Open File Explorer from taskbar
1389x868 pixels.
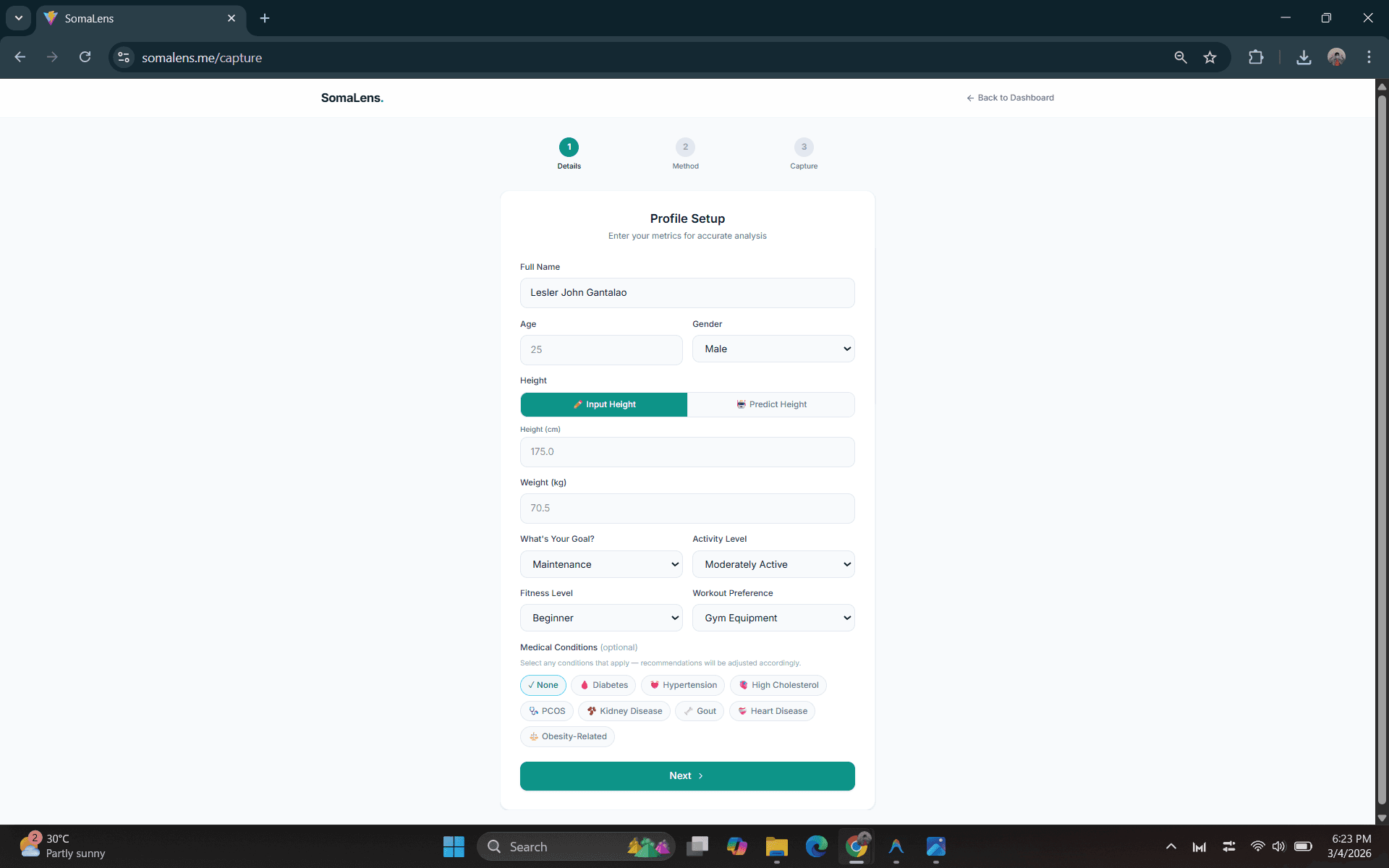point(776,846)
